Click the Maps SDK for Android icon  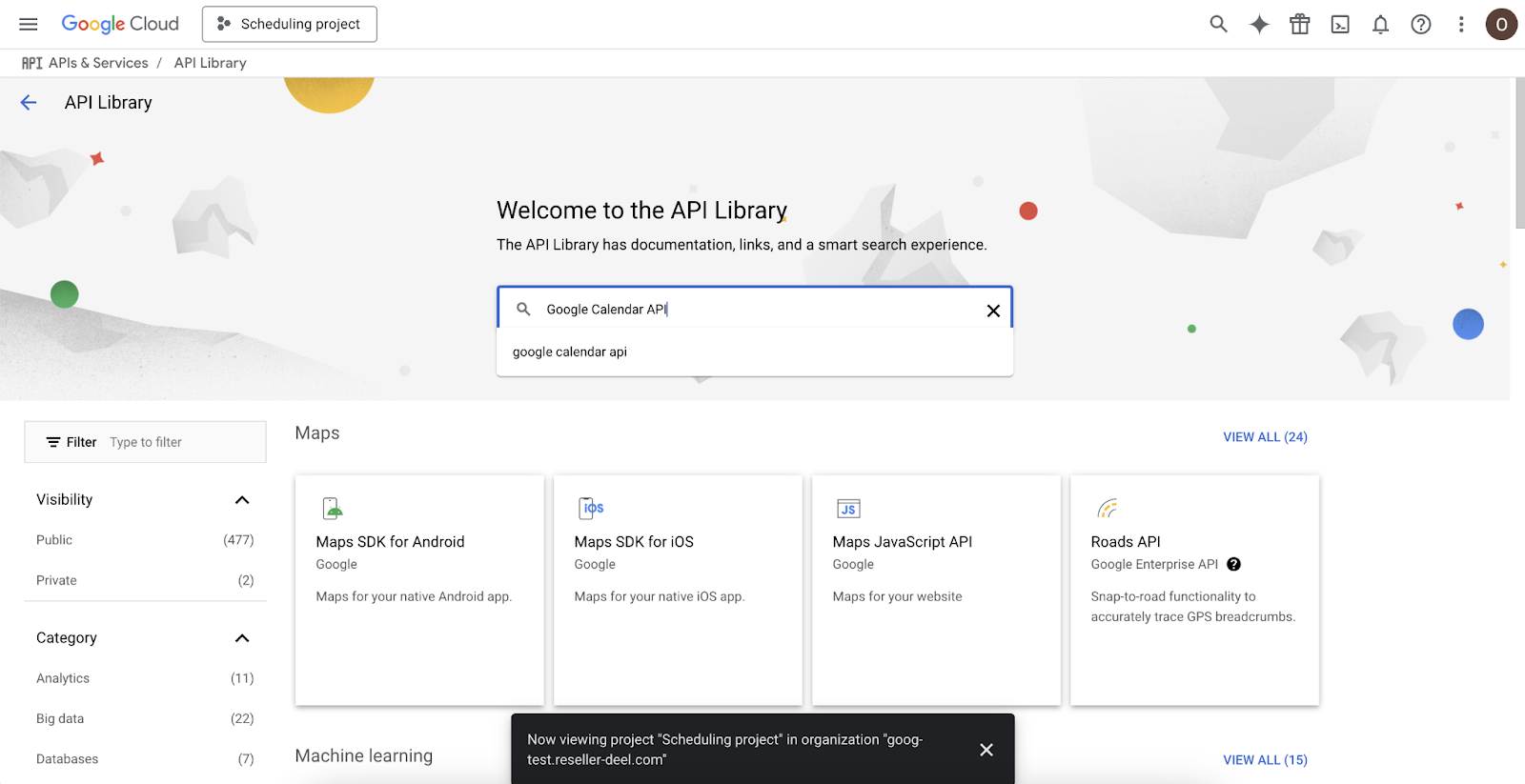coord(333,508)
